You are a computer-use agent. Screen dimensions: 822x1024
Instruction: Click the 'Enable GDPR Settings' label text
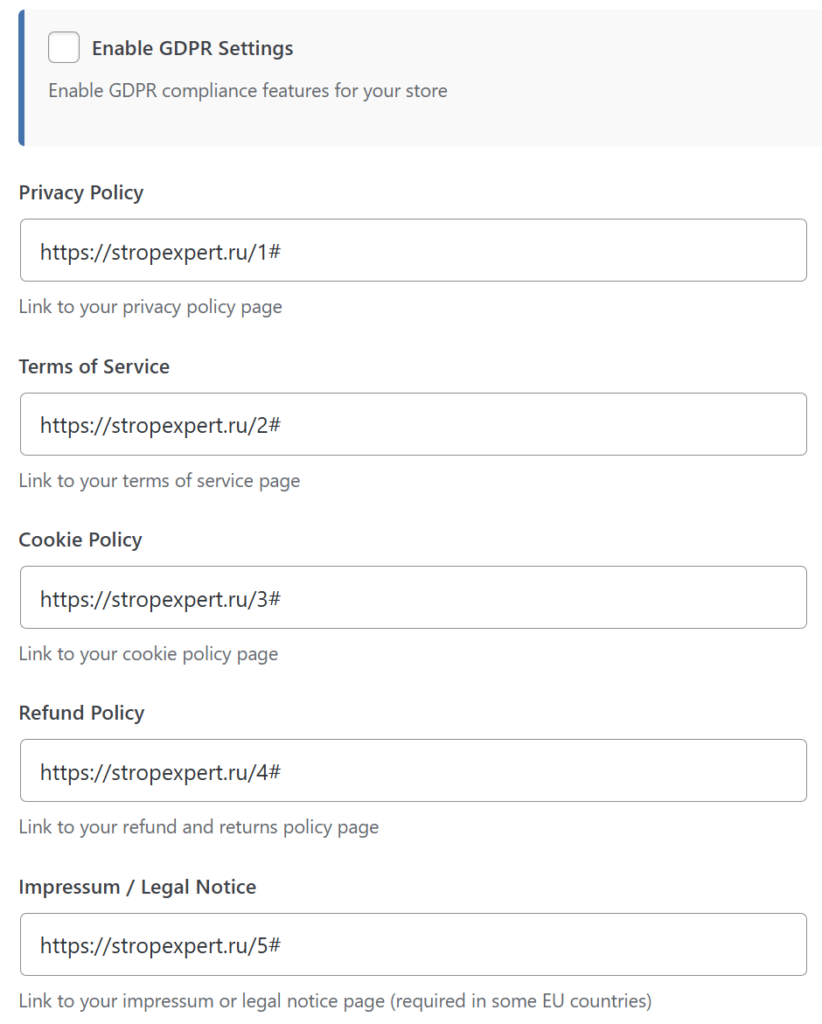point(192,48)
